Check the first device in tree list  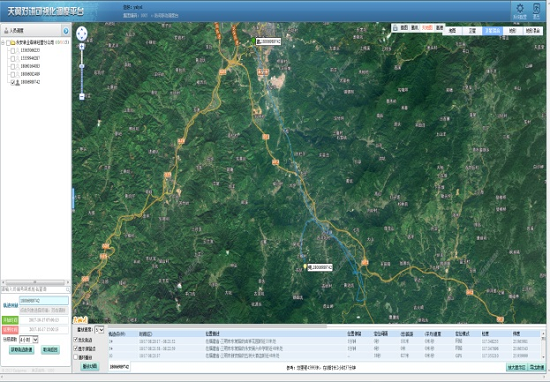click(13, 51)
